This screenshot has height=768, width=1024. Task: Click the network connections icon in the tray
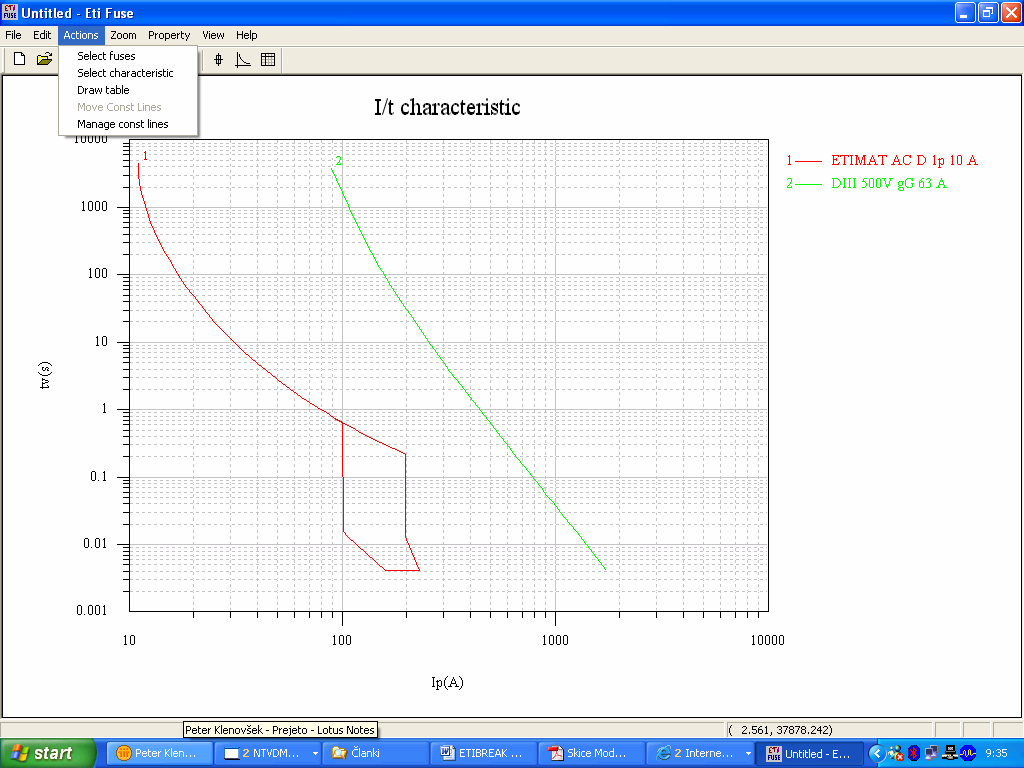[931, 753]
